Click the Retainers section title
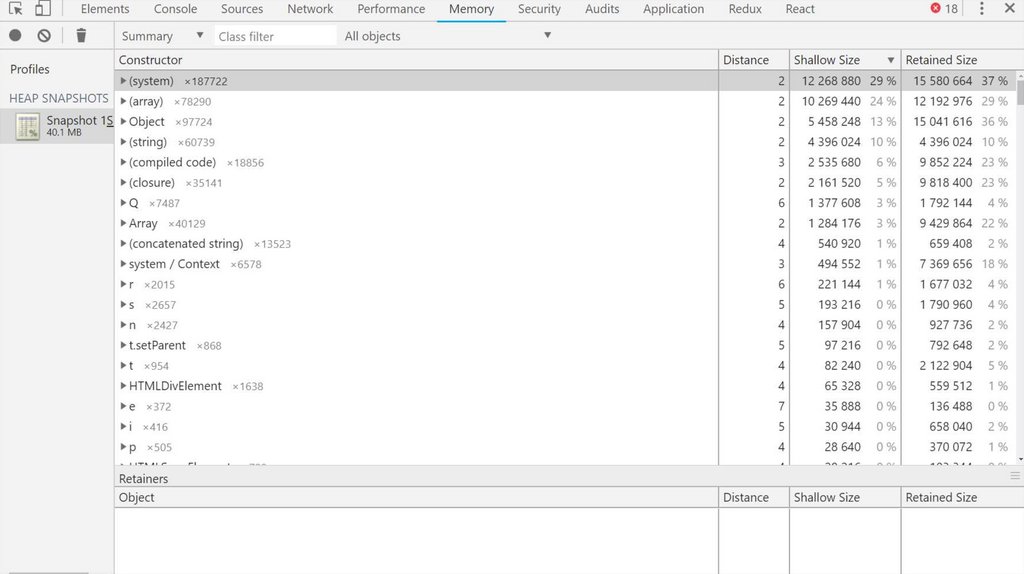 click(143, 478)
